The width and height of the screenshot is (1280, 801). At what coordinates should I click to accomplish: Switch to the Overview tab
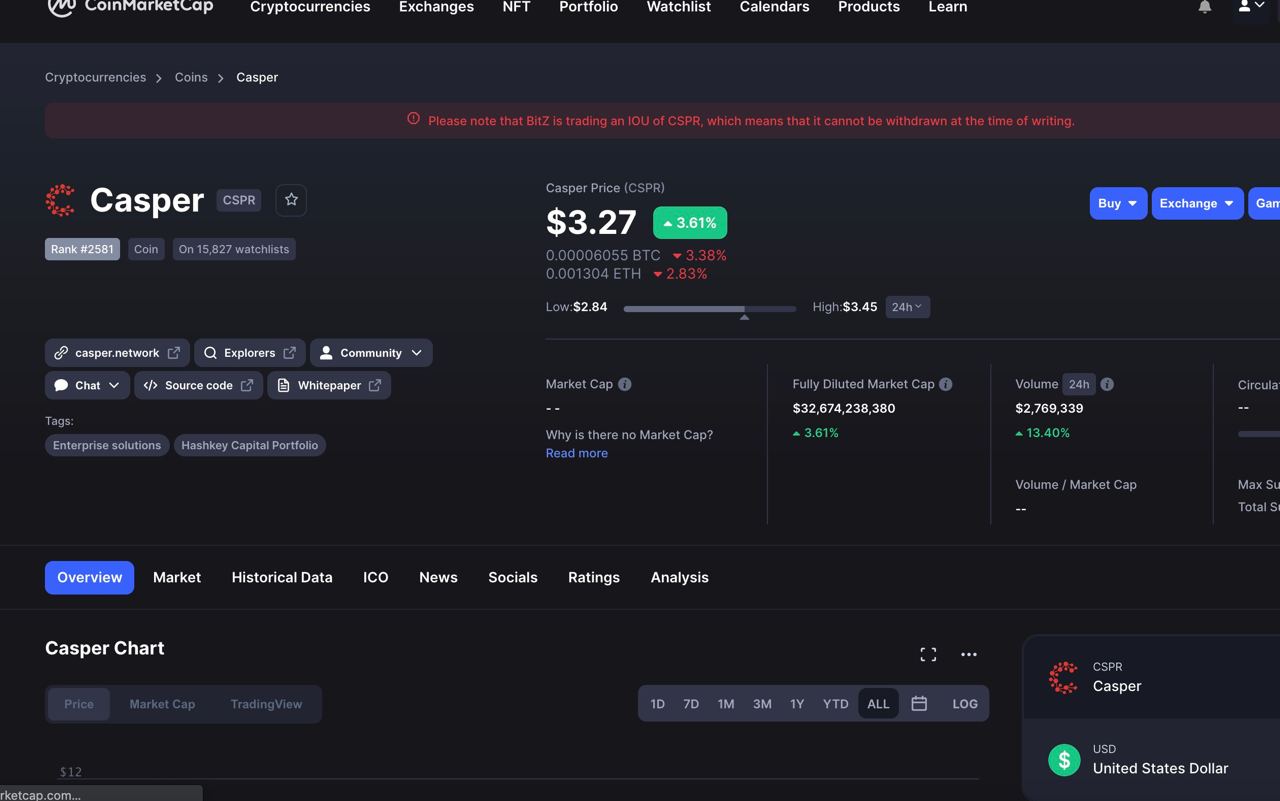[89, 578]
